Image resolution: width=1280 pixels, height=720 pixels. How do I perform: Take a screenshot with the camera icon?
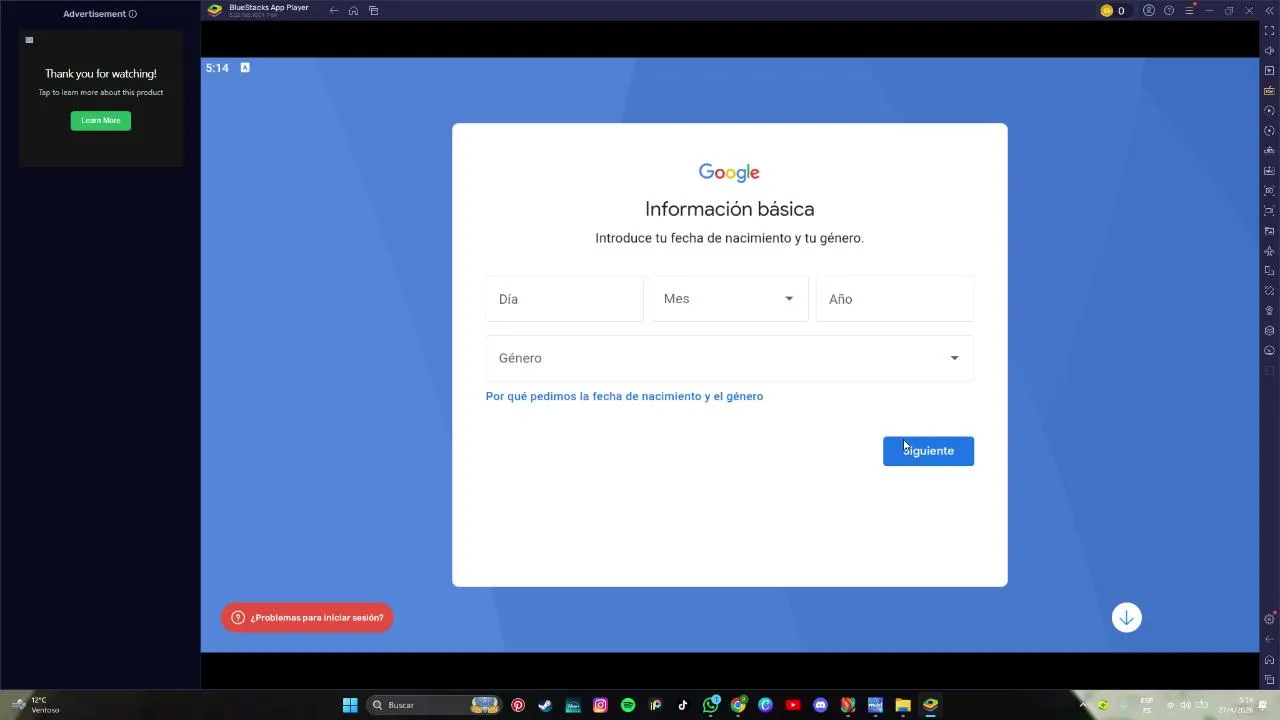[1269, 191]
